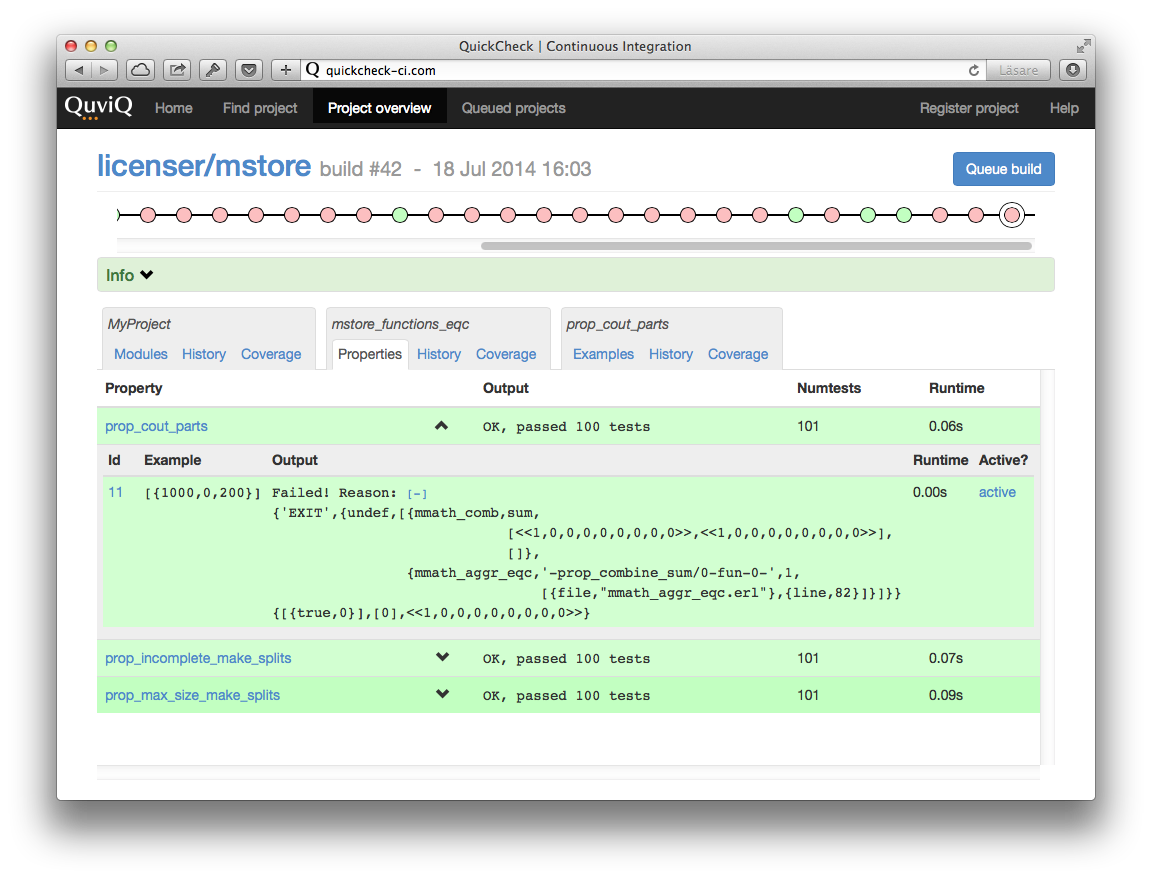Click the reload page icon
Image resolution: width=1152 pixels, height=879 pixels.
point(973,70)
